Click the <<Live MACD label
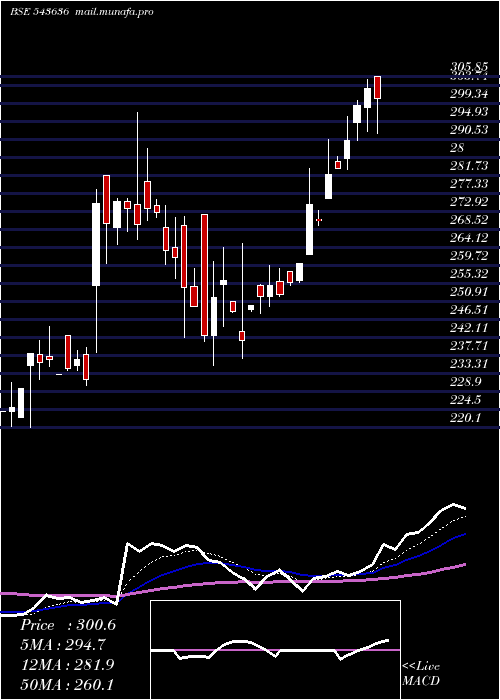This screenshot has height=700, width=500. [x=421, y=673]
